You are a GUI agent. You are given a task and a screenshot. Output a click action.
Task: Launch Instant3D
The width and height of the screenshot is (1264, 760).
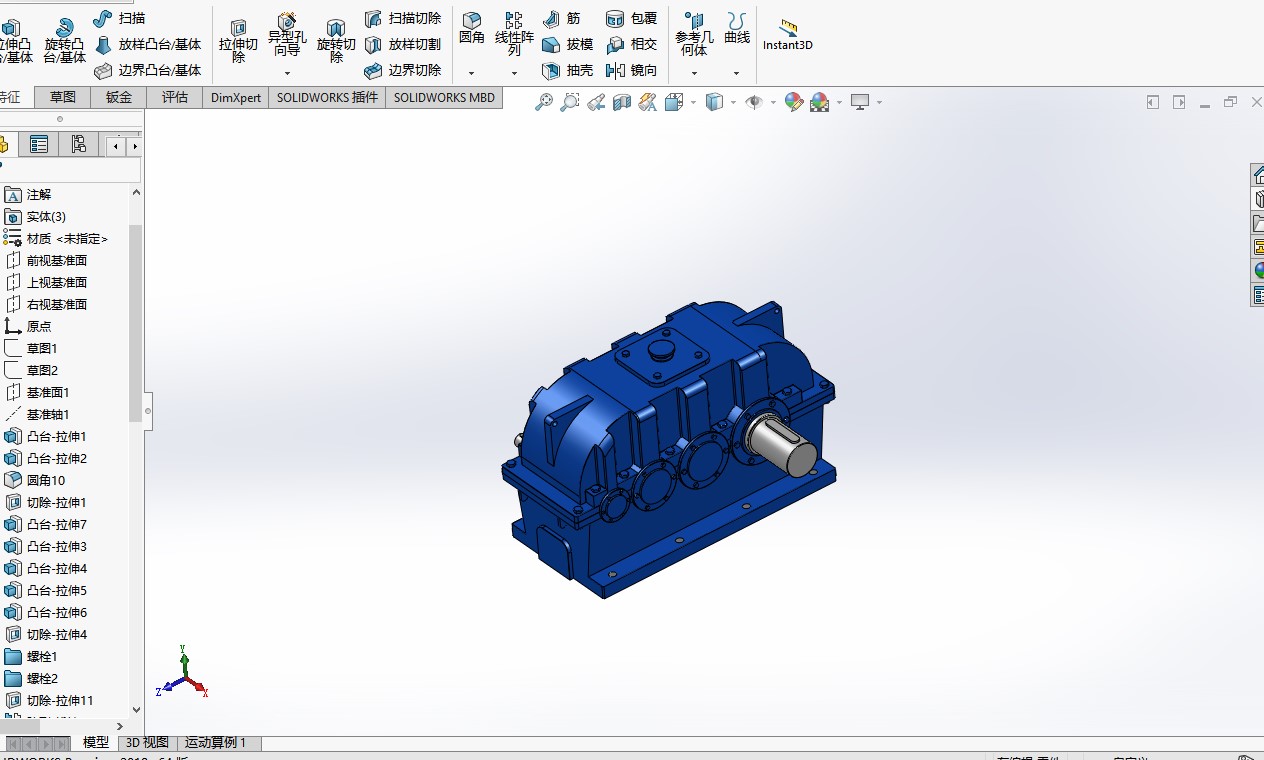pyautogui.click(x=788, y=34)
